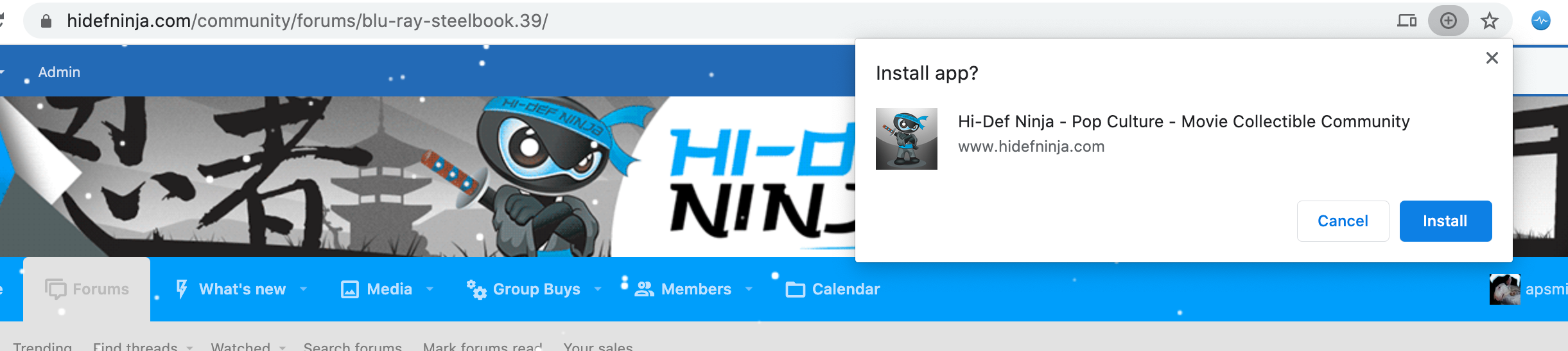This screenshot has width=1568, height=351.
Task: Expand the Media dropdown arrow
Action: [430, 289]
